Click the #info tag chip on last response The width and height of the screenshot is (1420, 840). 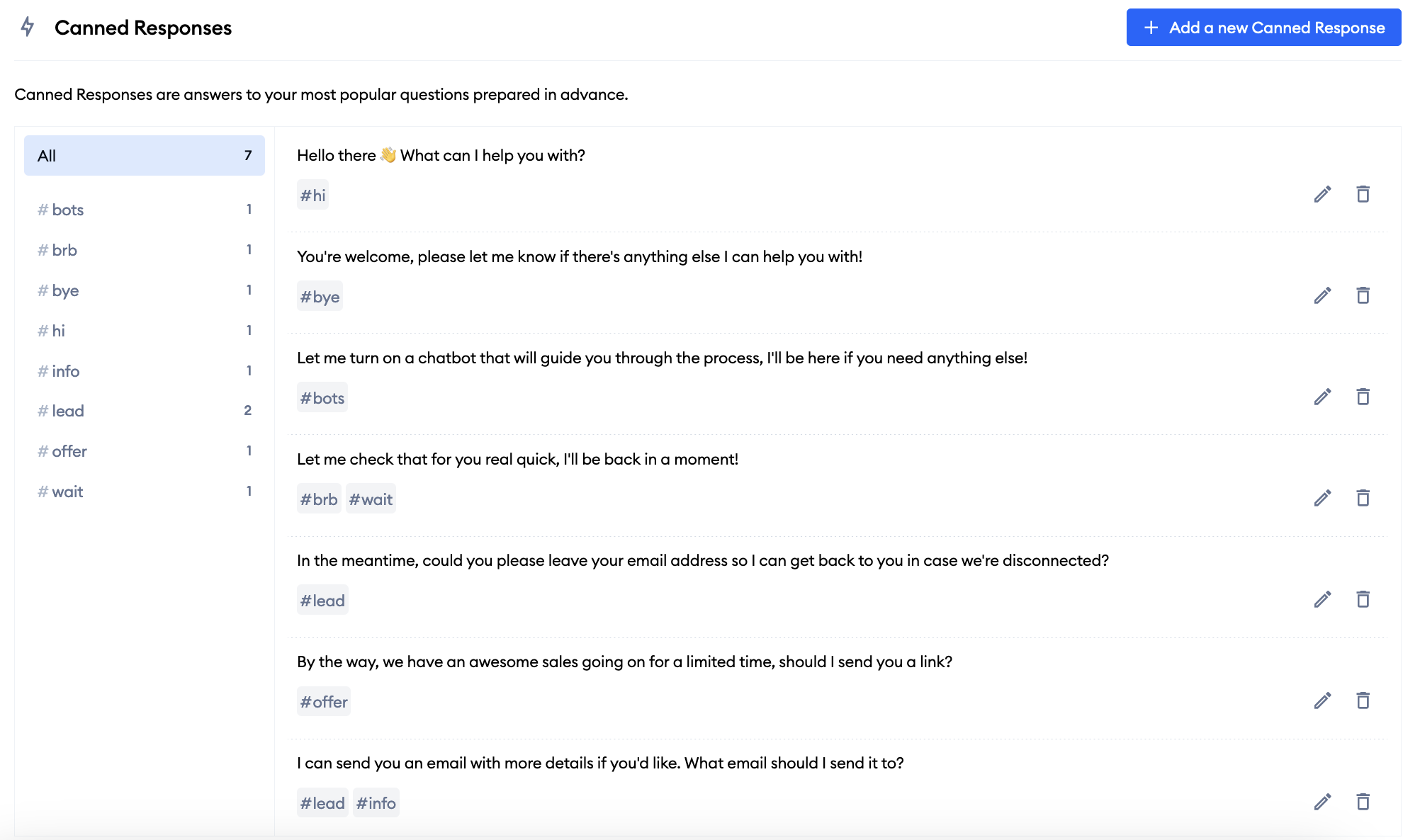tap(376, 803)
